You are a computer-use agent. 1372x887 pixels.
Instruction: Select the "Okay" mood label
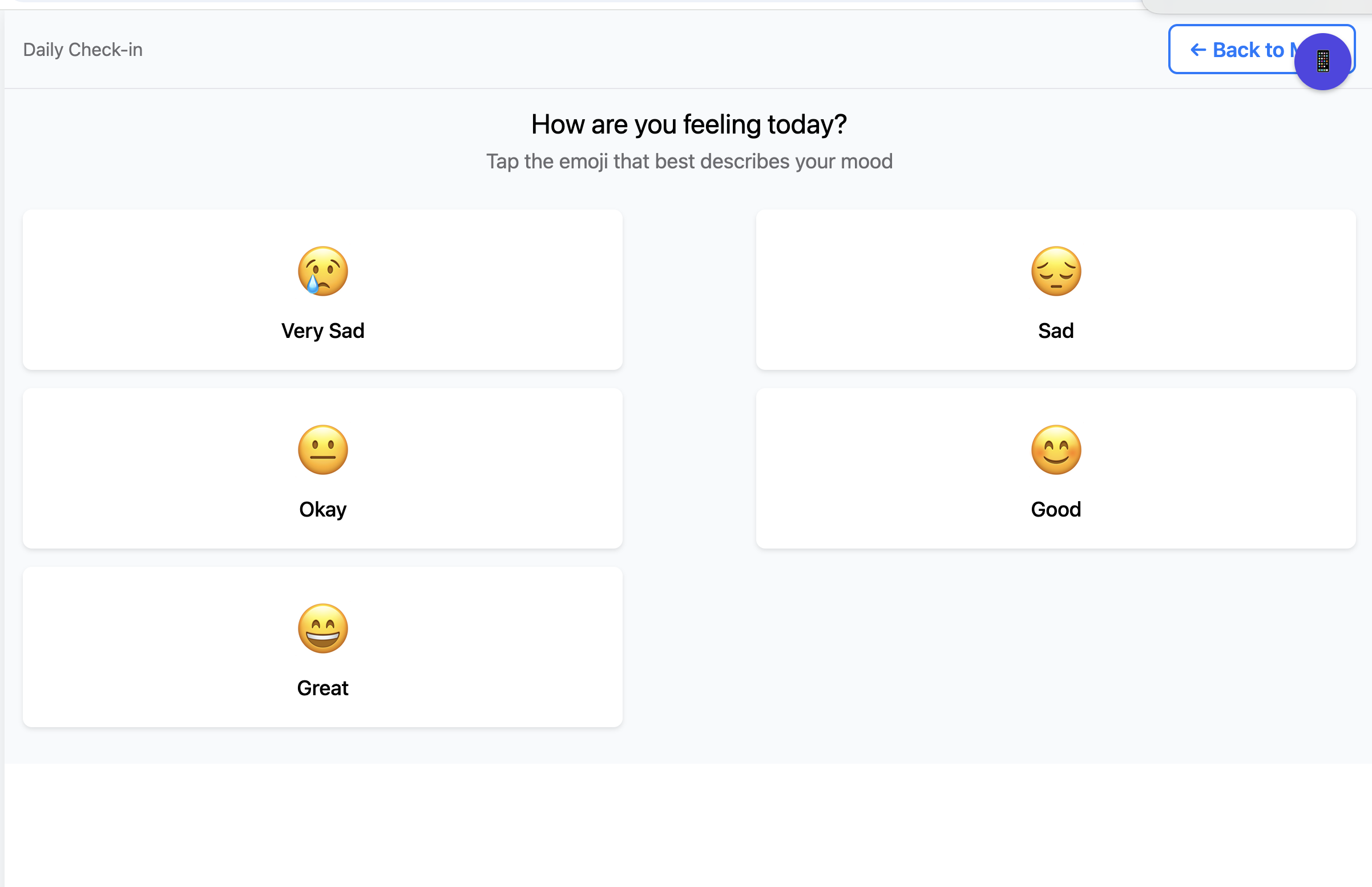pos(323,510)
